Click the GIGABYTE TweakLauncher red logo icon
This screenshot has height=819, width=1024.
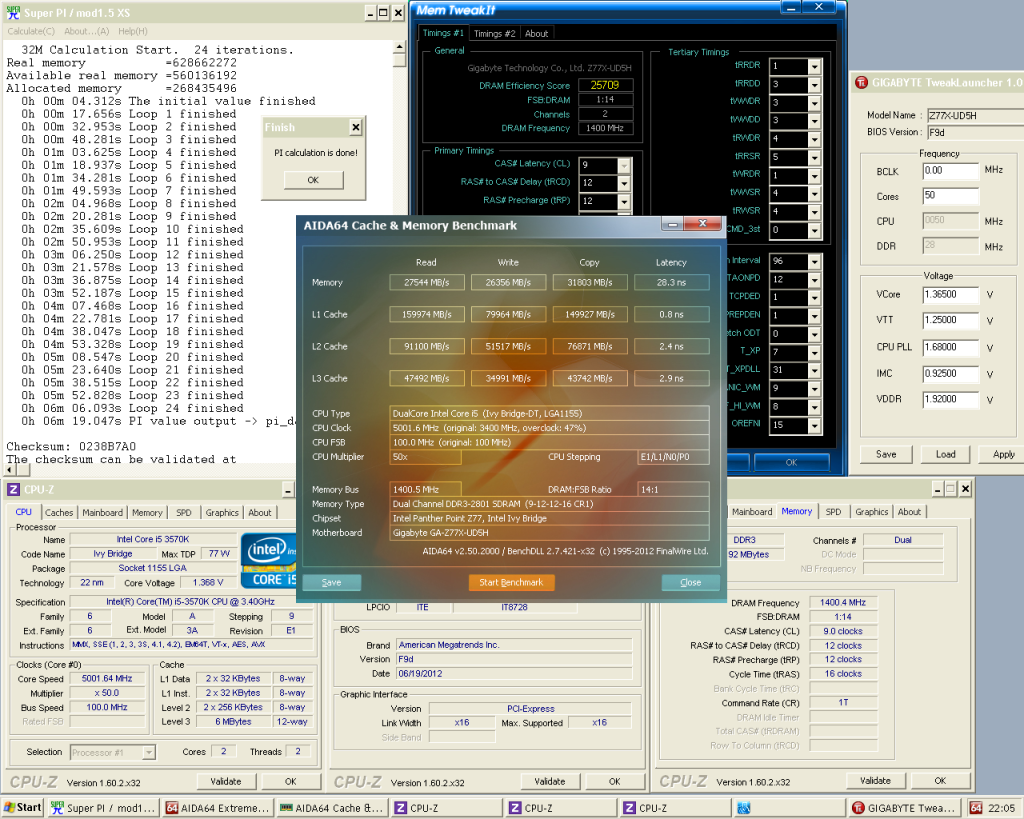pyautogui.click(x=862, y=83)
